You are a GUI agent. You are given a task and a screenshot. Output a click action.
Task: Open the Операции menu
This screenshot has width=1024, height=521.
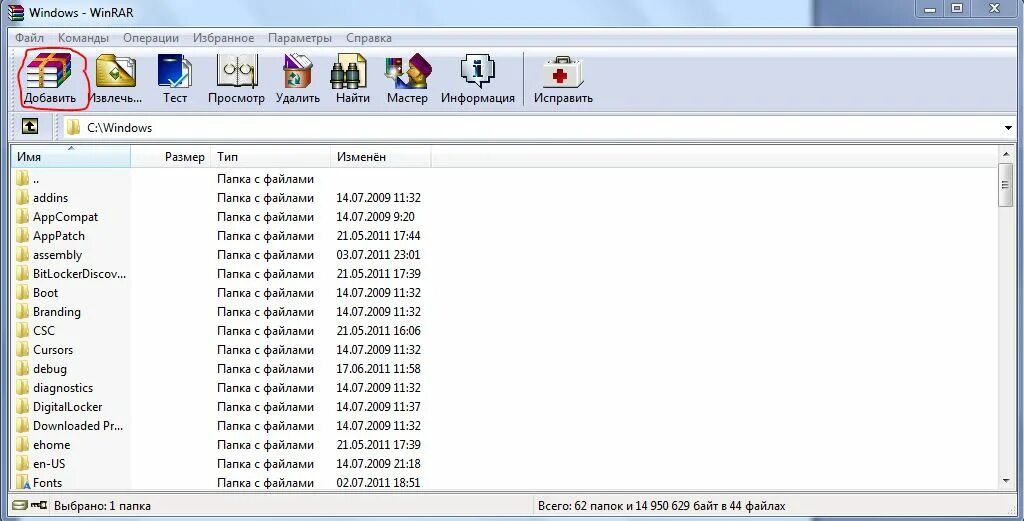pos(151,38)
